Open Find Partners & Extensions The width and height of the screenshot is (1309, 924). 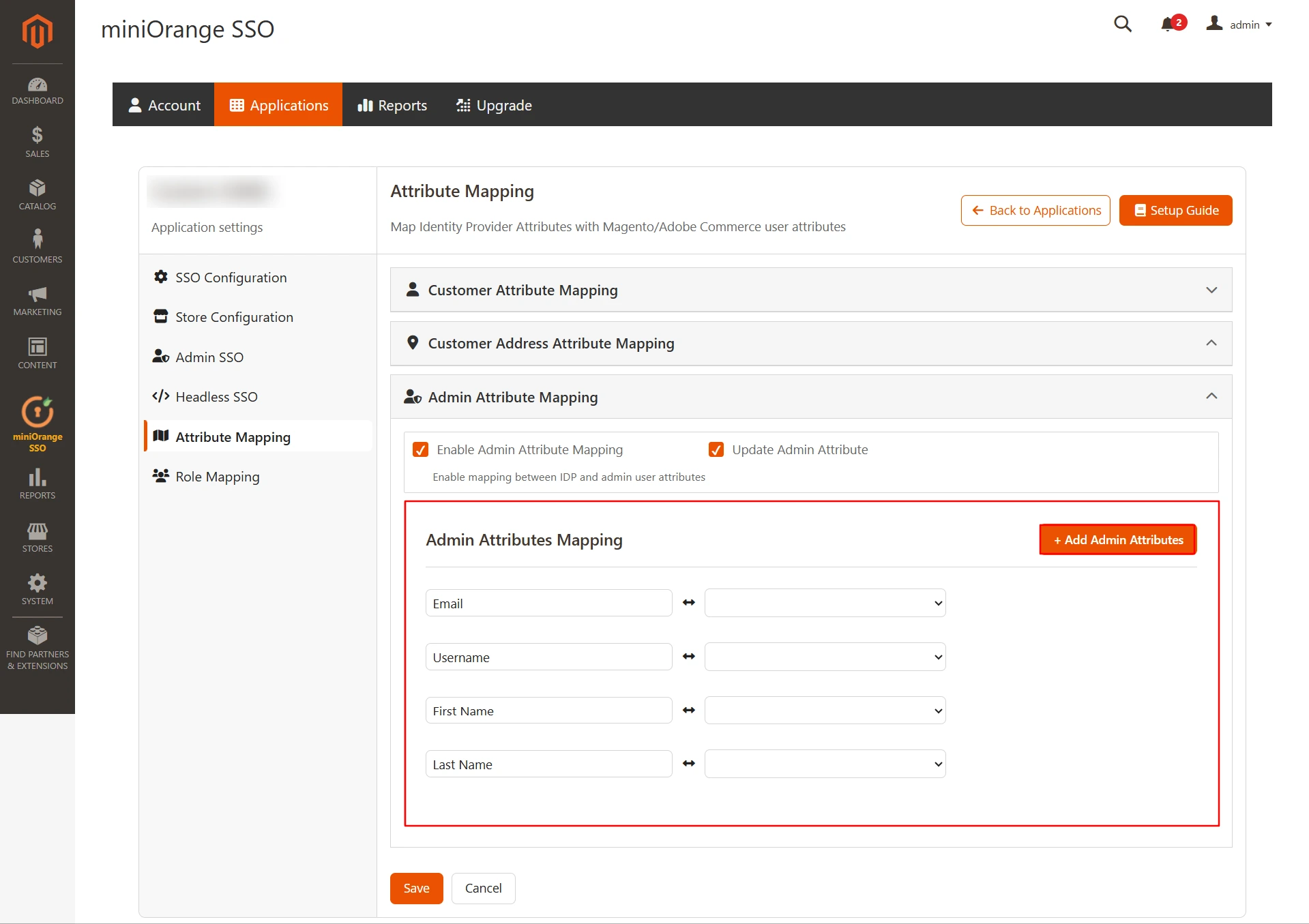[38, 648]
